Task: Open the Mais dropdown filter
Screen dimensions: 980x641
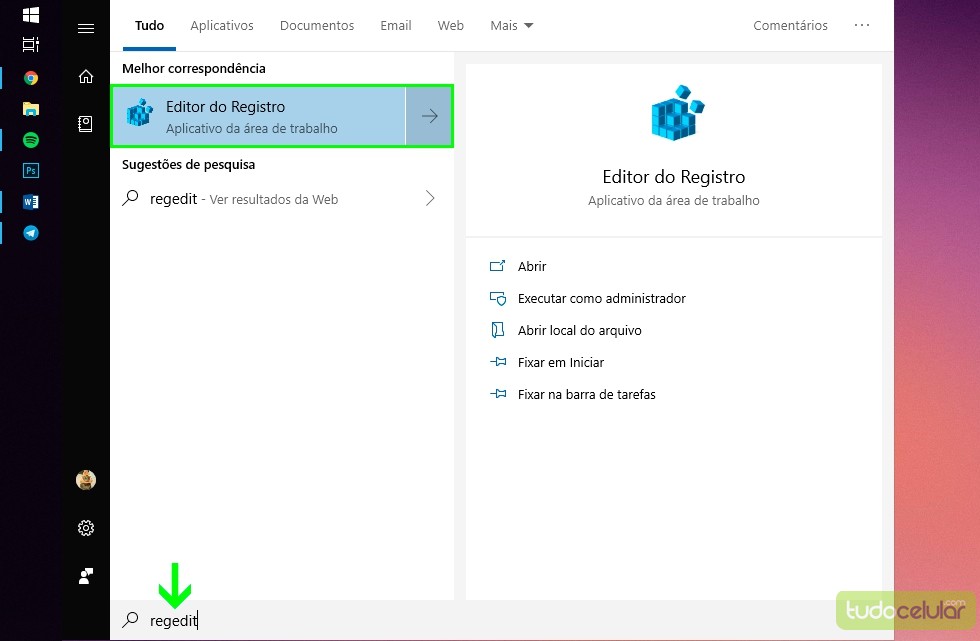Action: tap(511, 26)
